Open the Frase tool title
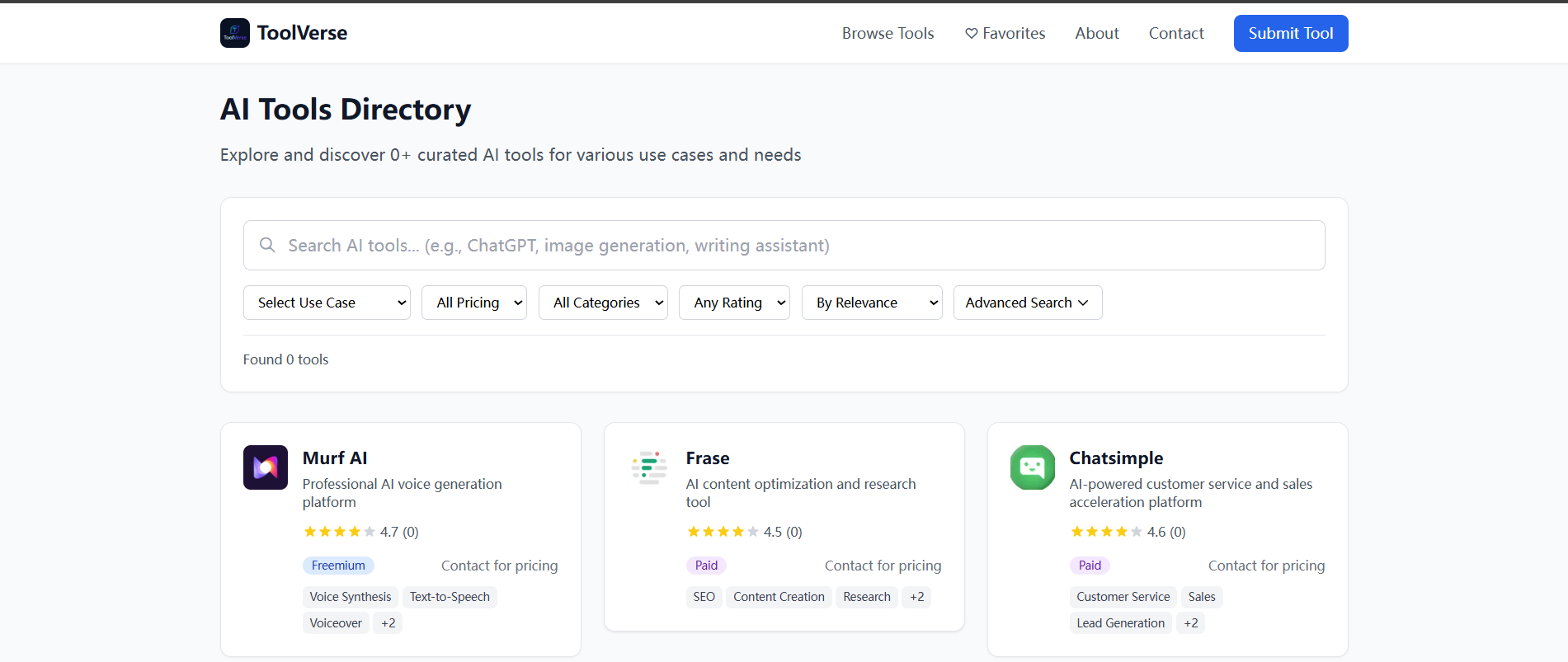This screenshot has width=1568, height=662. pyautogui.click(x=708, y=458)
